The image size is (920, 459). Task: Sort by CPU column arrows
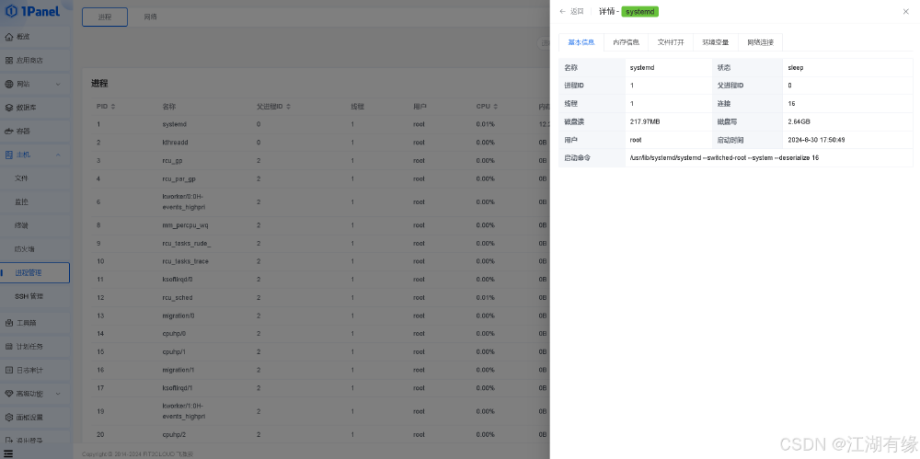pos(496,107)
